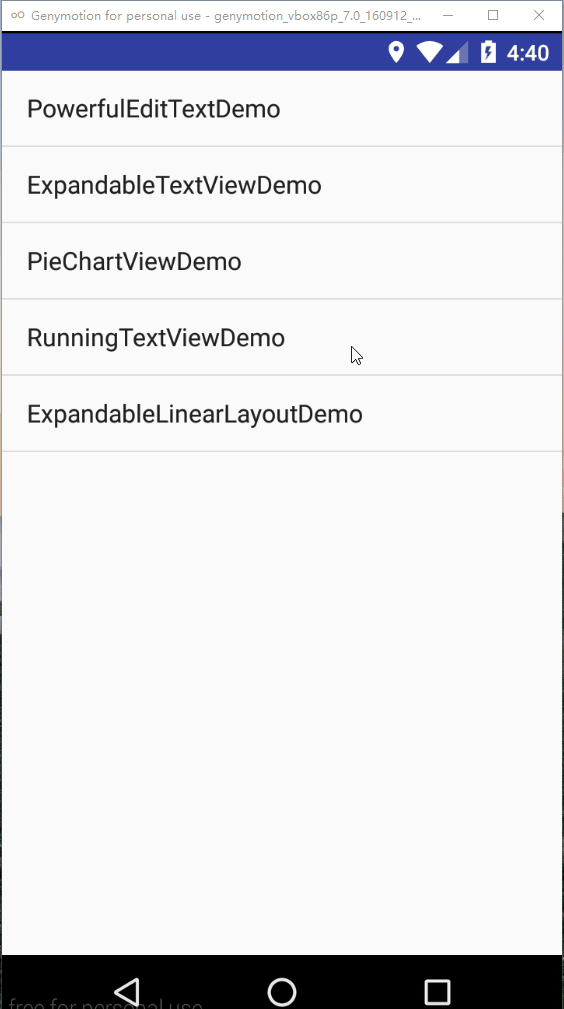Screen dimensions: 564x1009
Task: Tap the Wi-Fi status icon
Action: coord(429,52)
